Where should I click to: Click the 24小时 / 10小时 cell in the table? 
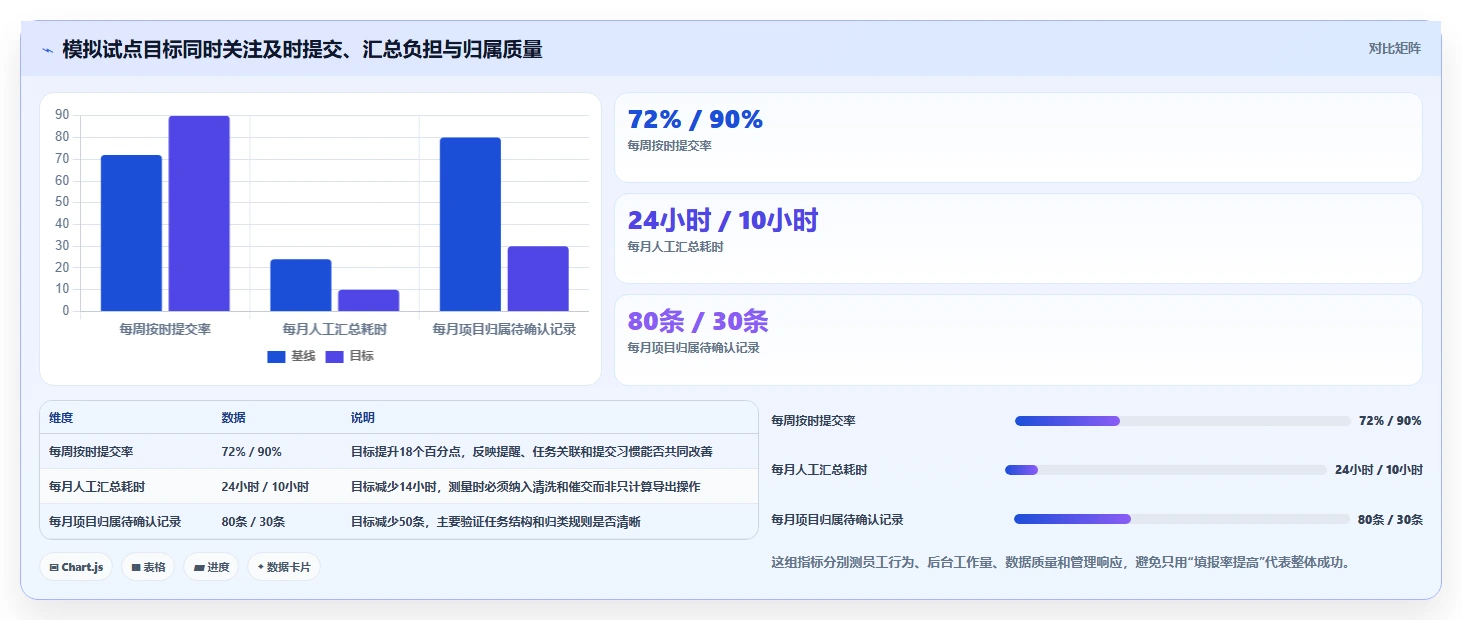click(x=265, y=487)
